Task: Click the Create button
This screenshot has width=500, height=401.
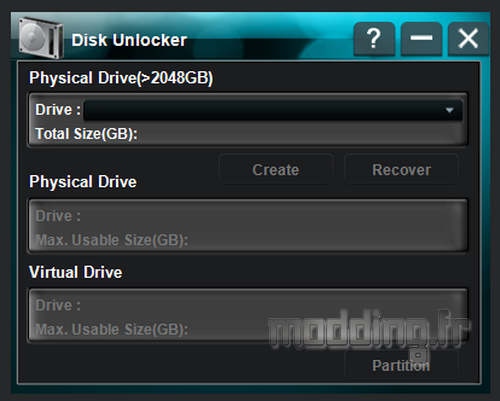Action: pos(276,170)
